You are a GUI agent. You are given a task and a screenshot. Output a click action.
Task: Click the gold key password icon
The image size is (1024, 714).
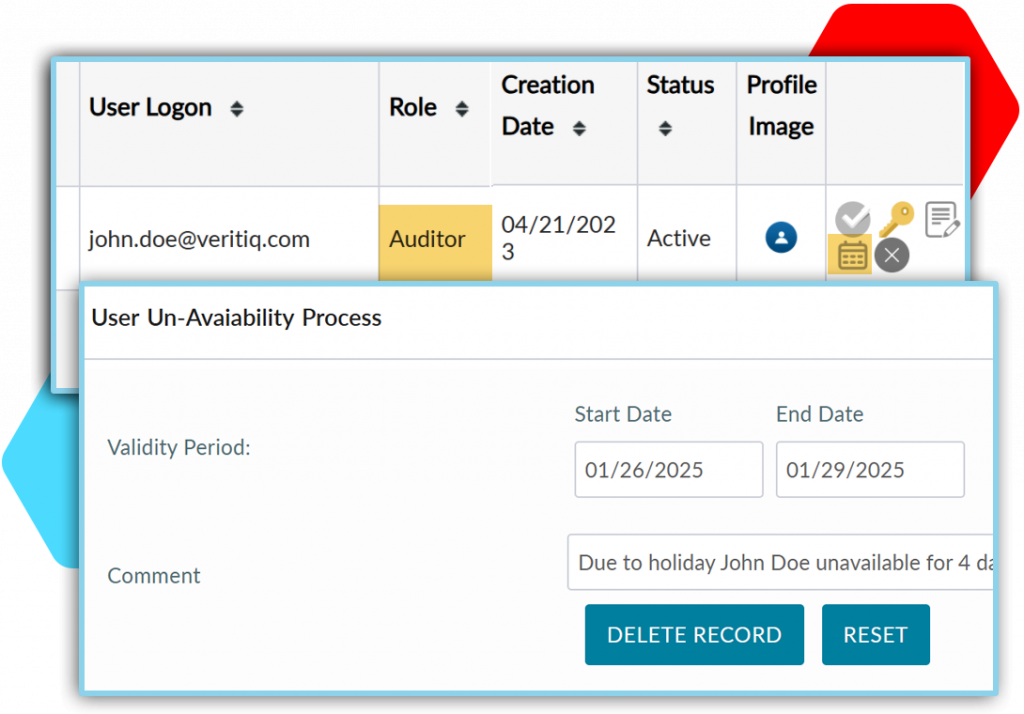[896, 218]
